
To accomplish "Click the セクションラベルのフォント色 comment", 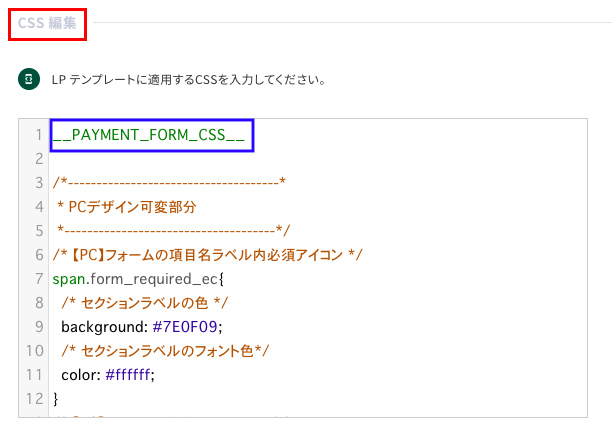I will pyautogui.click(x=165, y=351).
